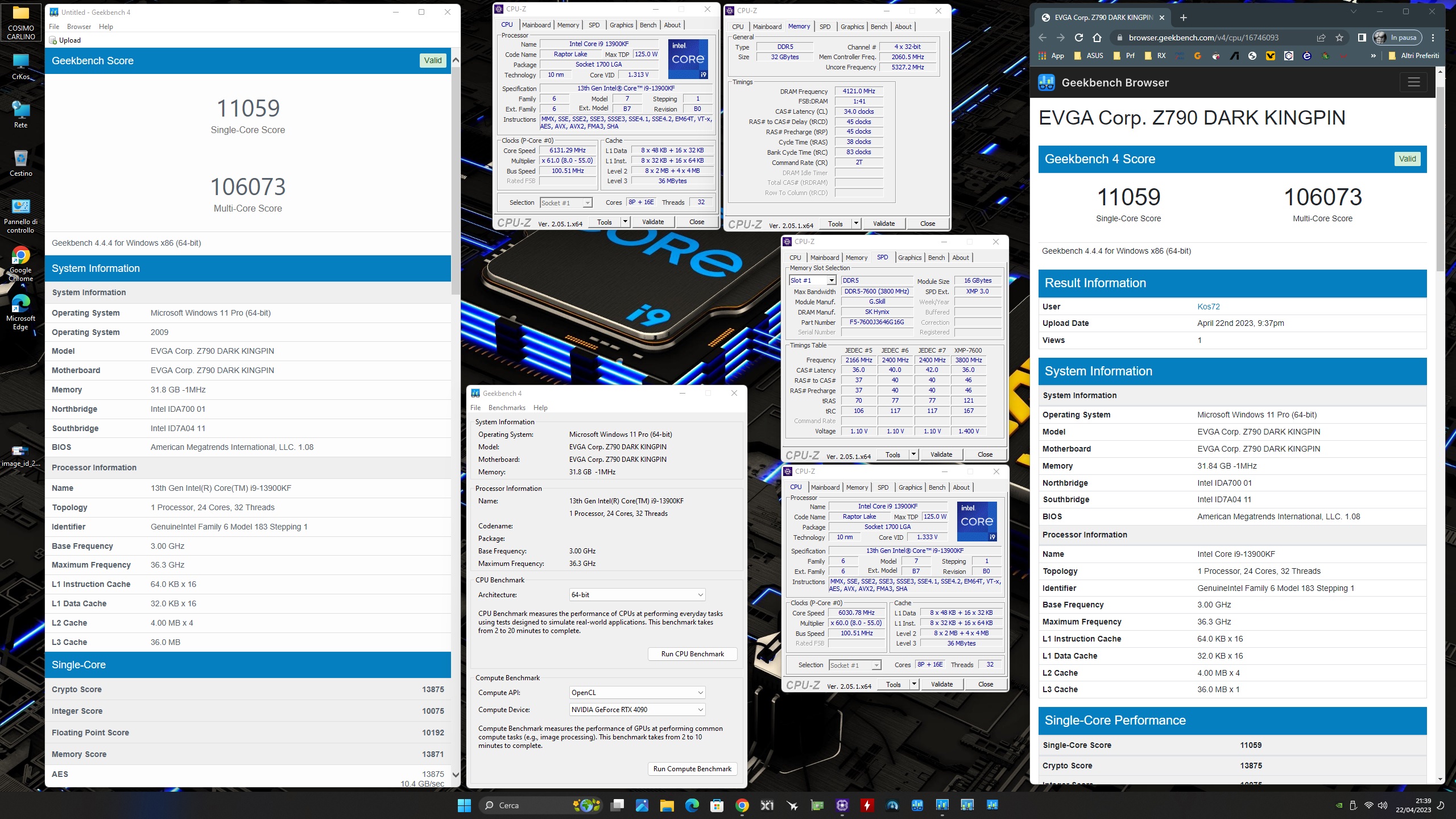The image size is (1456, 819).
Task: Open a new Chrome tab
Action: [x=1183, y=18]
